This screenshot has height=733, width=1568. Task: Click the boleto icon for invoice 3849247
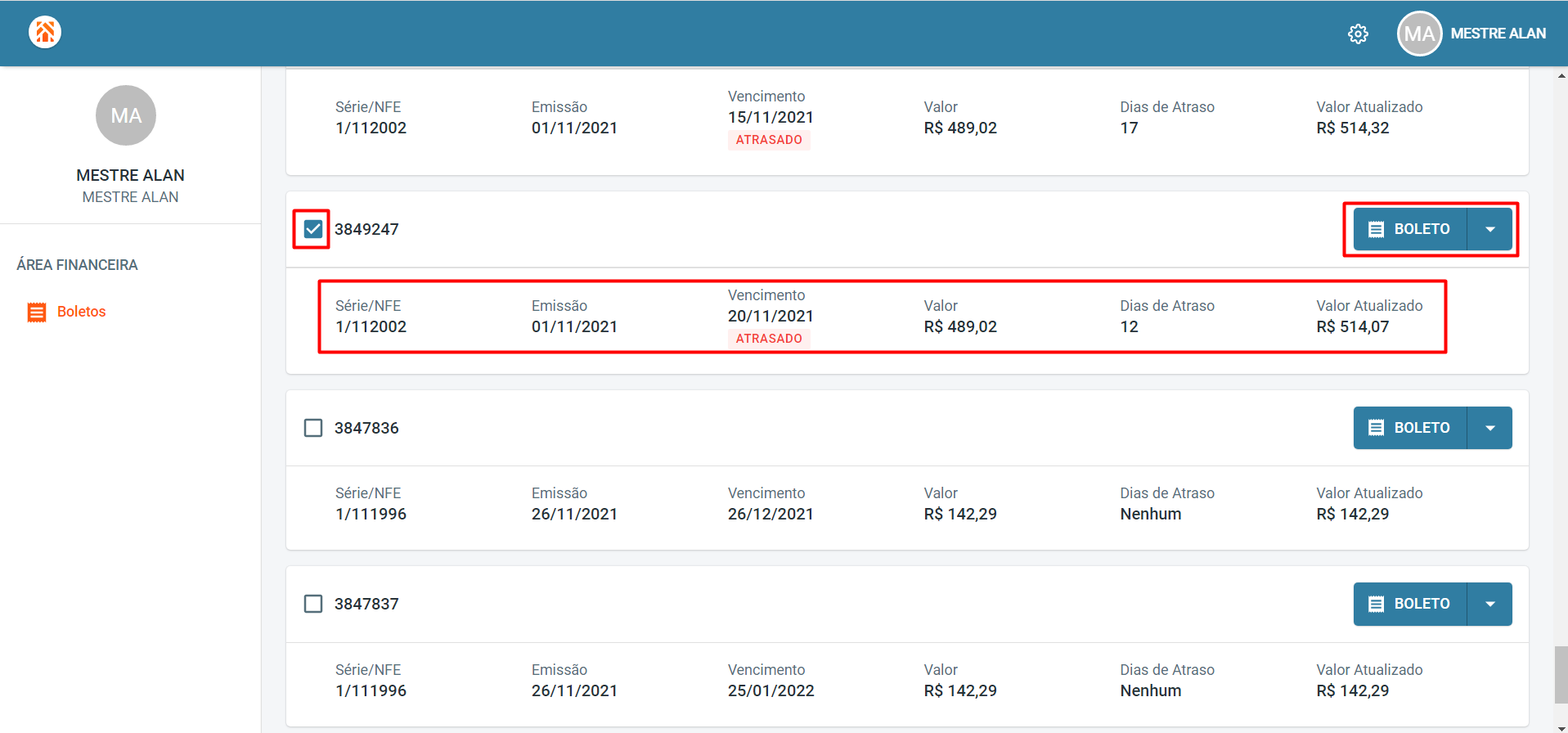[x=1377, y=229]
